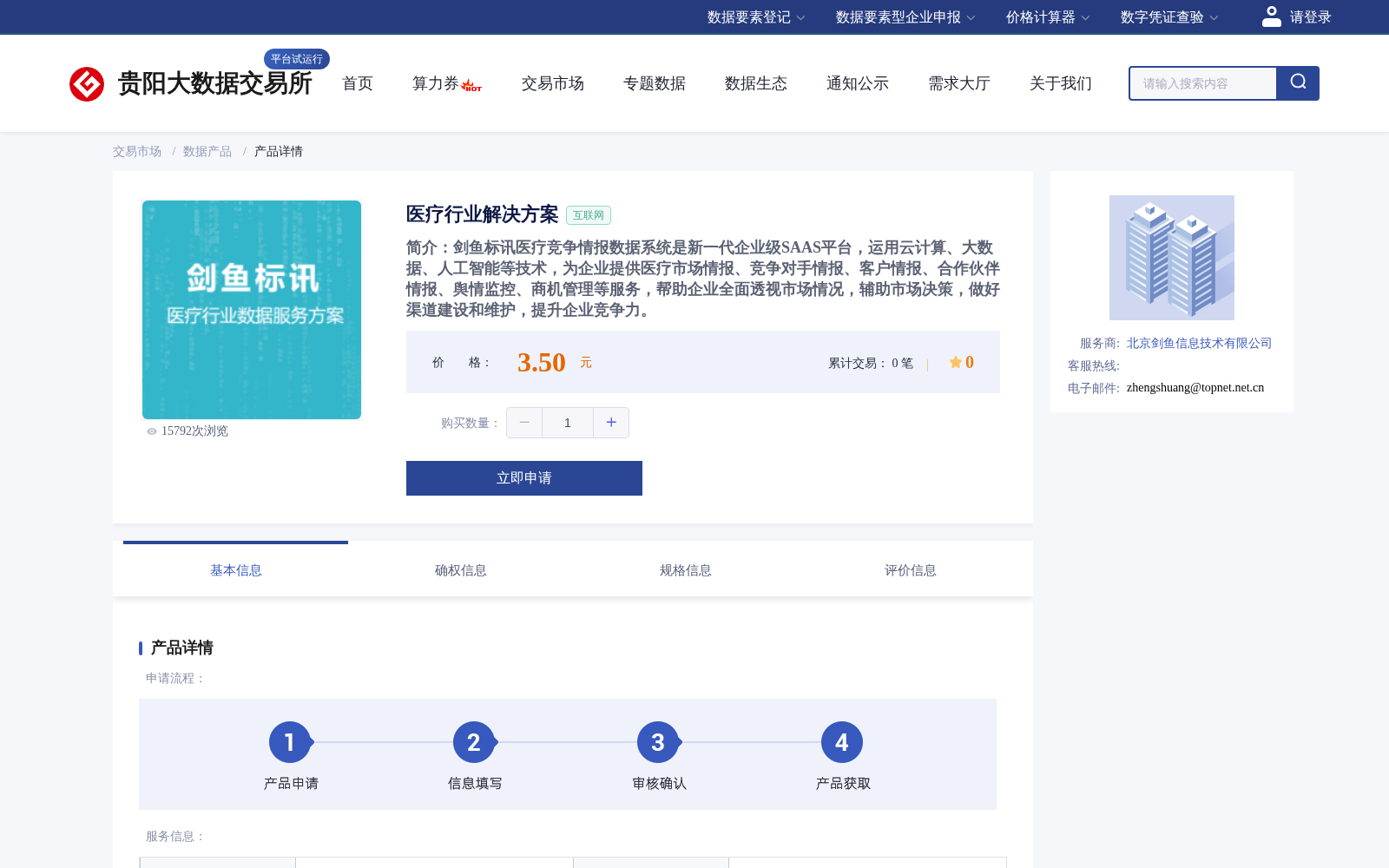Switch to the 规格信息 tab
Image resolution: width=1389 pixels, height=868 pixels.
pos(686,570)
